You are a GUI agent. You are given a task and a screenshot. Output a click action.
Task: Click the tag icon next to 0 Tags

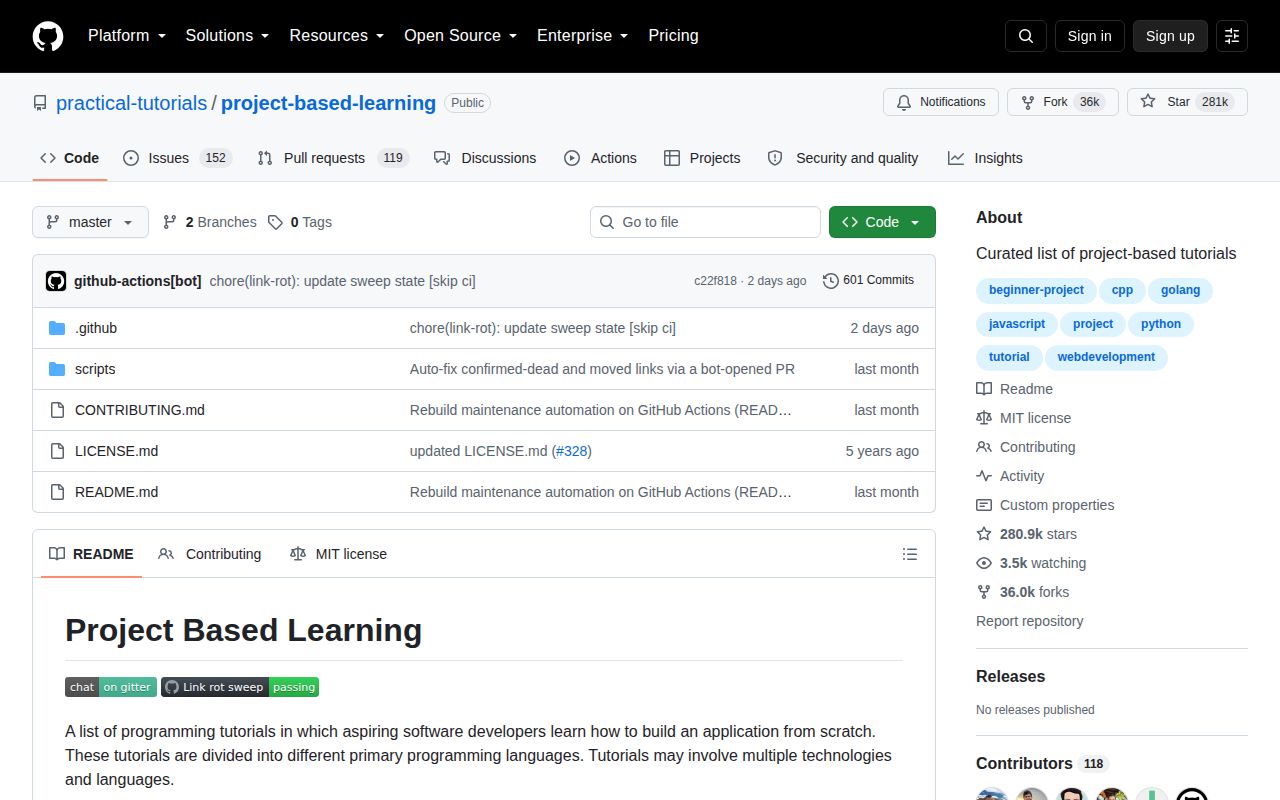click(x=275, y=222)
